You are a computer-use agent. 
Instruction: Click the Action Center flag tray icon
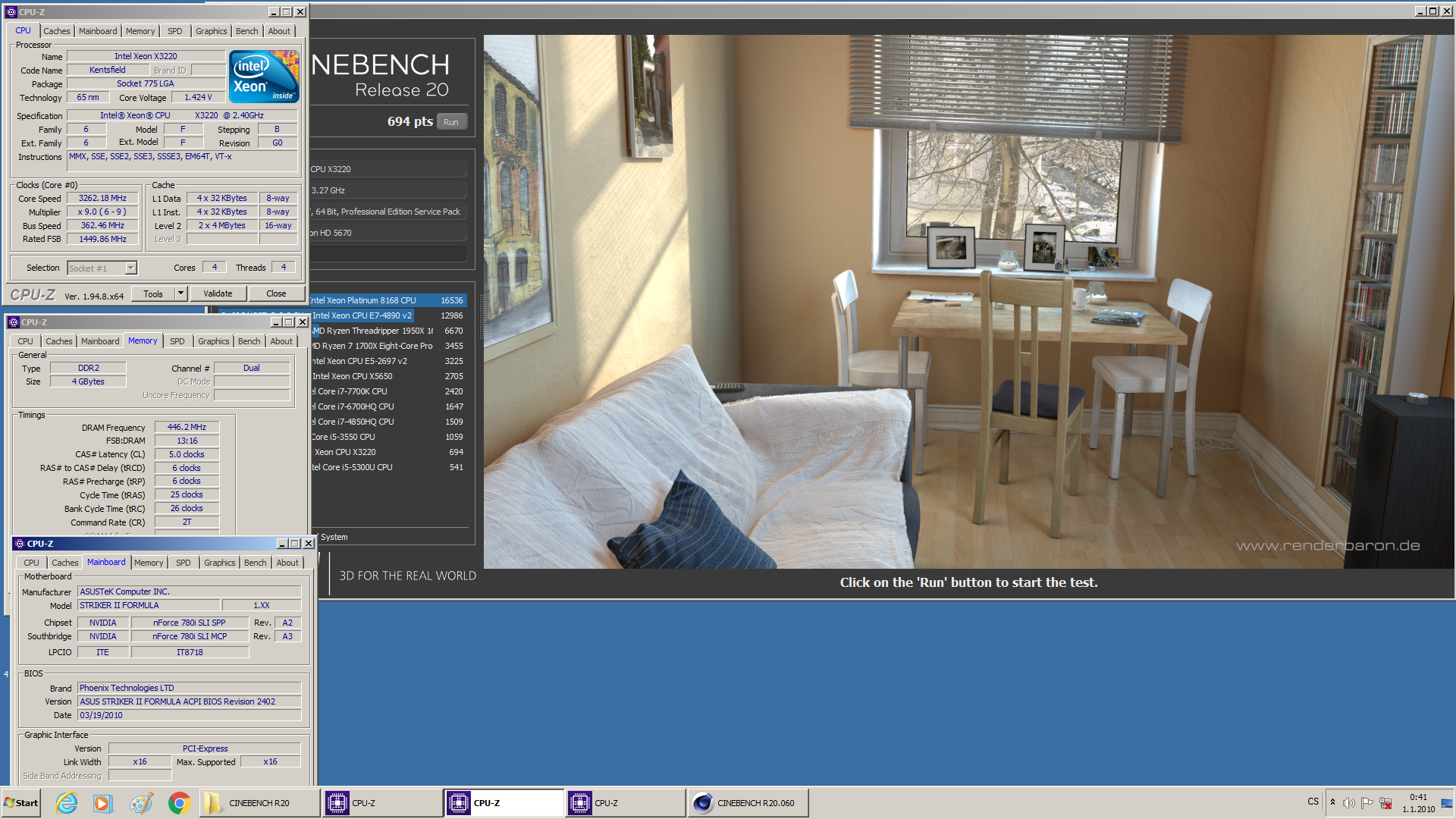pos(1367,803)
